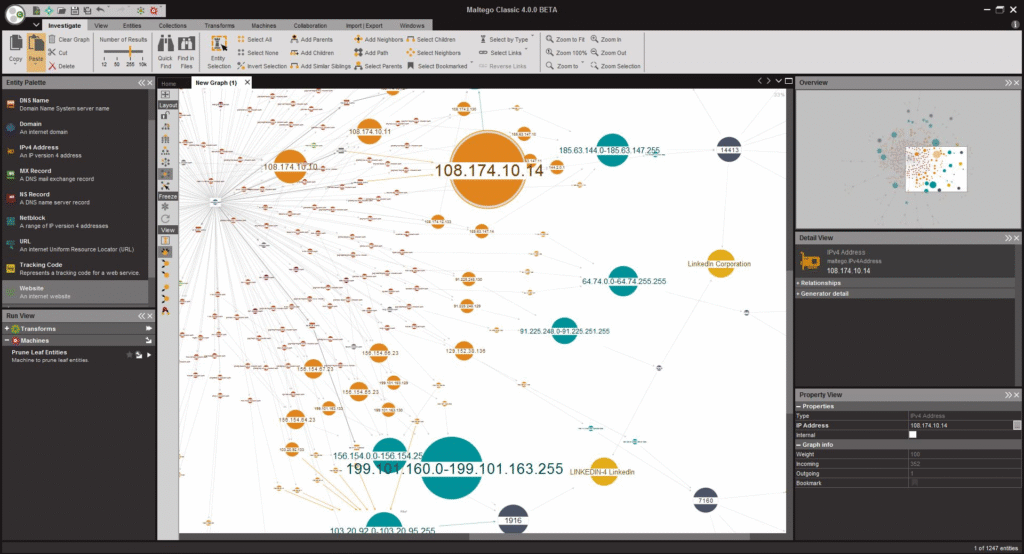This screenshot has width=1024, height=554.
Task: Click Clear Graph in the ribbon
Action: 69,39
